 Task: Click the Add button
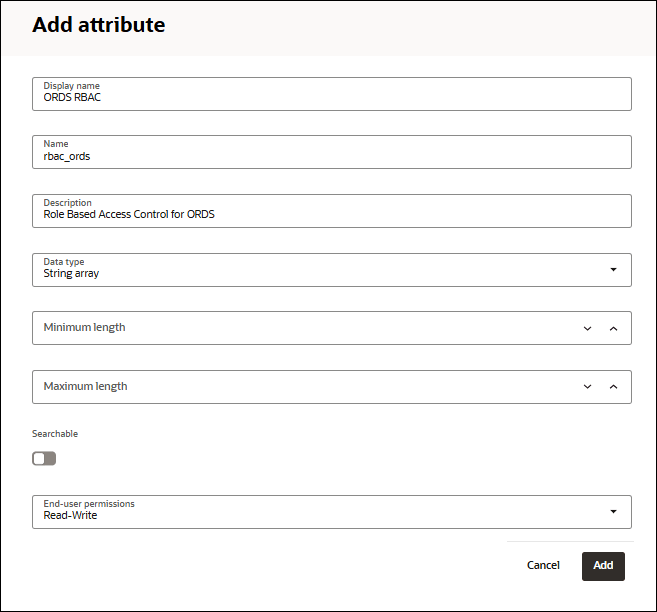(x=603, y=566)
